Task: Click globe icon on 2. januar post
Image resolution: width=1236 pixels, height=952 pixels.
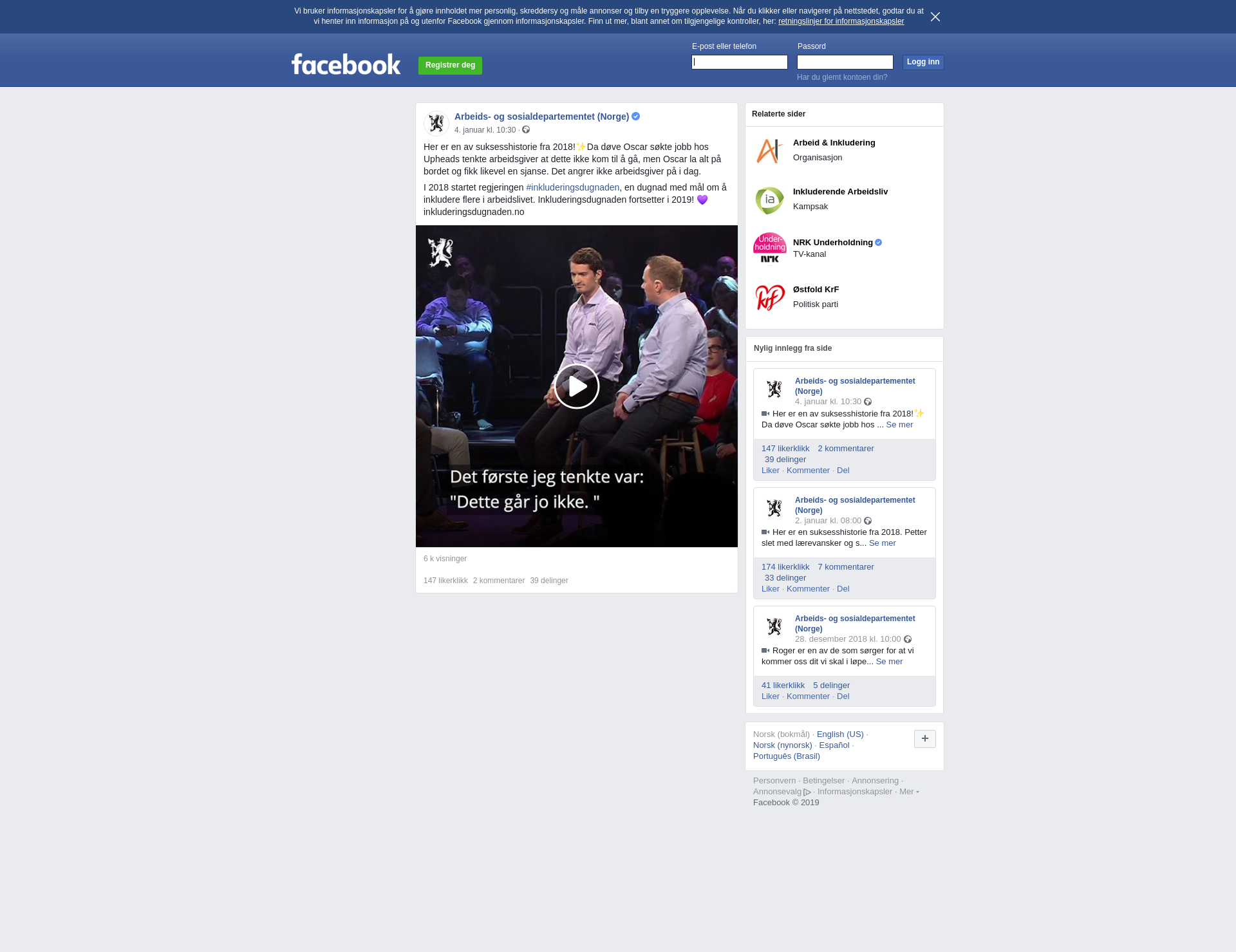Action: click(x=868, y=521)
